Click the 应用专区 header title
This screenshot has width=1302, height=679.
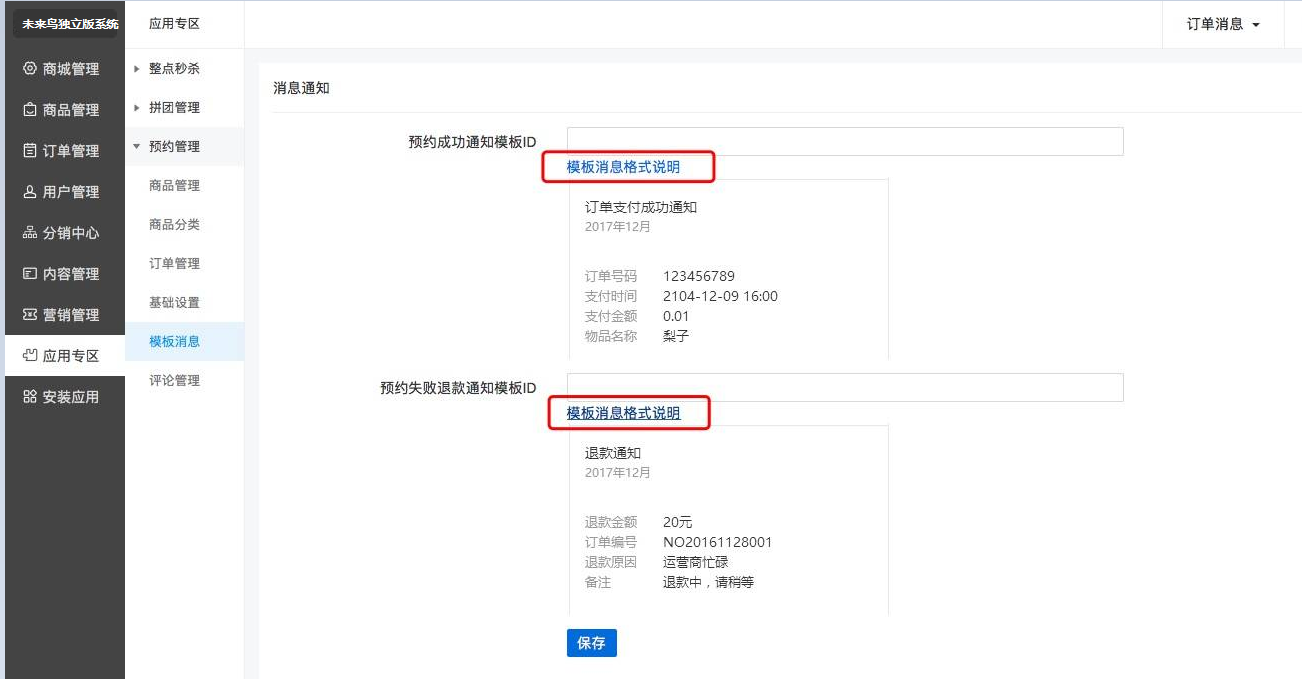174,24
